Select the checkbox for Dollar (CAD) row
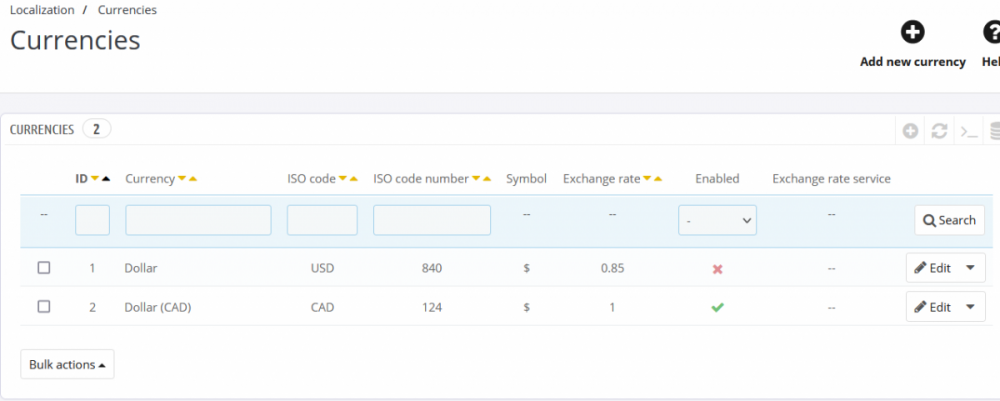Image resolution: width=1000 pixels, height=401 pixels. pyautogui.click(x=44, y=307)
